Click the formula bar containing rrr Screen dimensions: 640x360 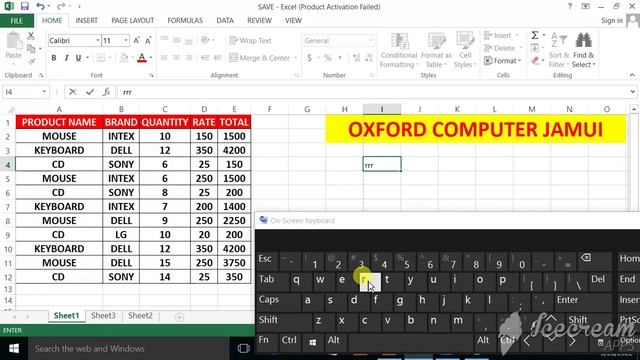(x=372, y=92)
